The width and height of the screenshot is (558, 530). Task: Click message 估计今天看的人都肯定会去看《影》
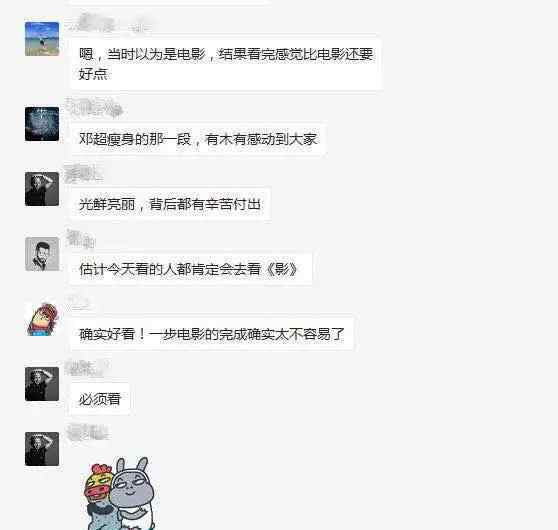coord(190,269)
